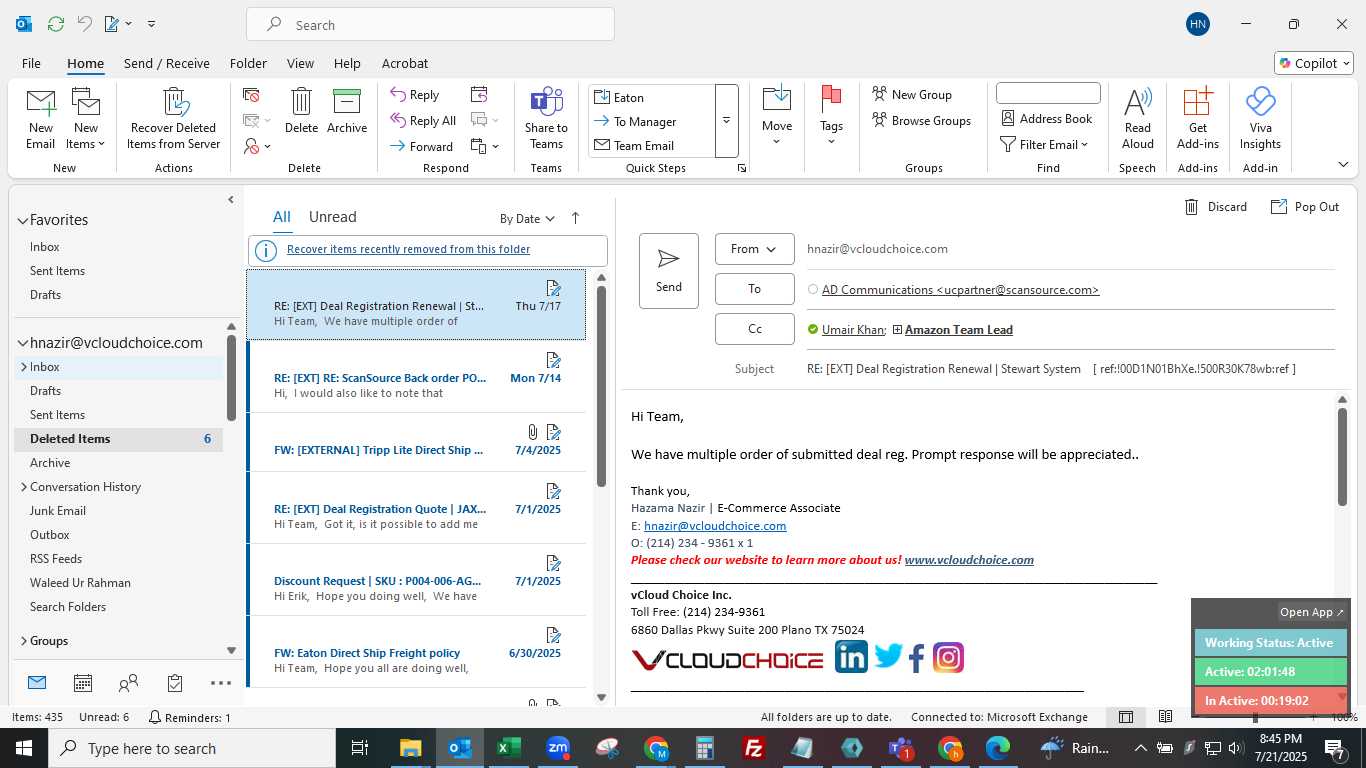Create a New Email
This screenshot has height=768, width=1366.
[41, 119]
